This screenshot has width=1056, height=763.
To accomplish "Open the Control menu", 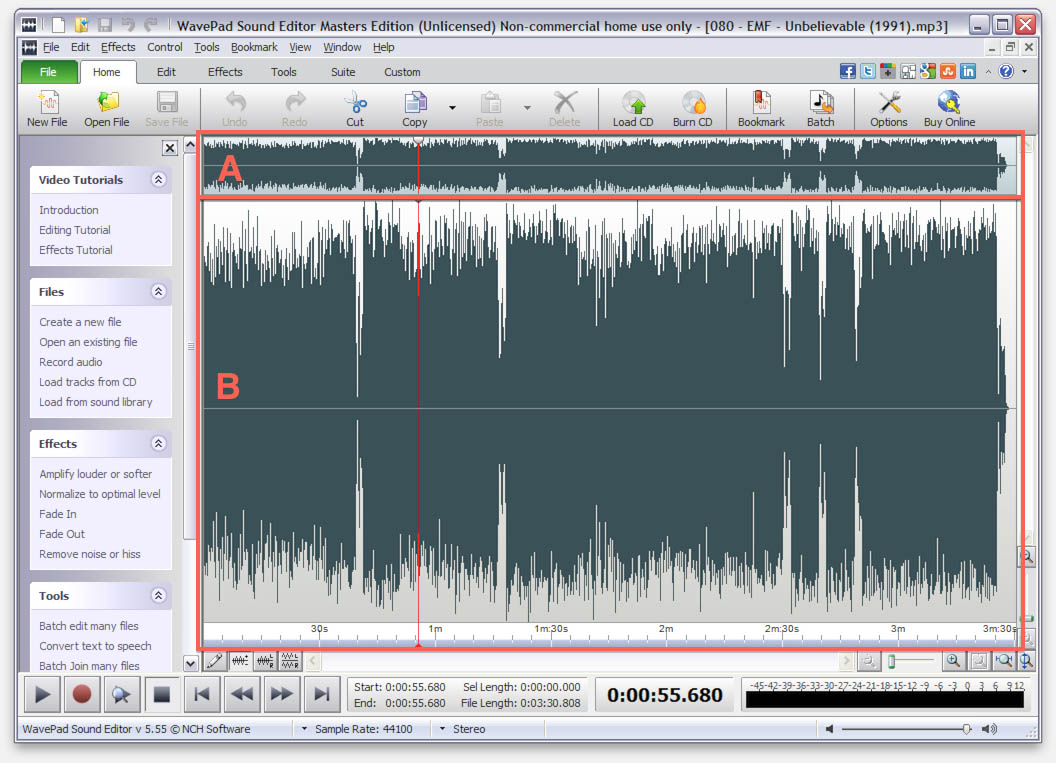I will click(164, 47).
